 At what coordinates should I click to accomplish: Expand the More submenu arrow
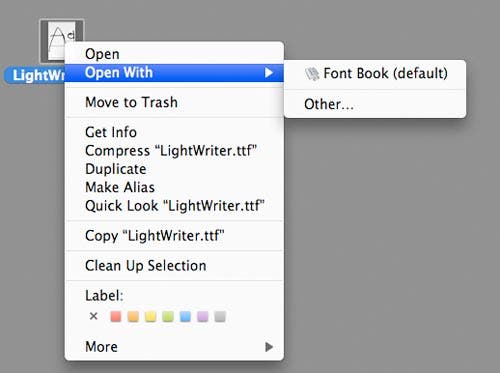click(269, 347)
